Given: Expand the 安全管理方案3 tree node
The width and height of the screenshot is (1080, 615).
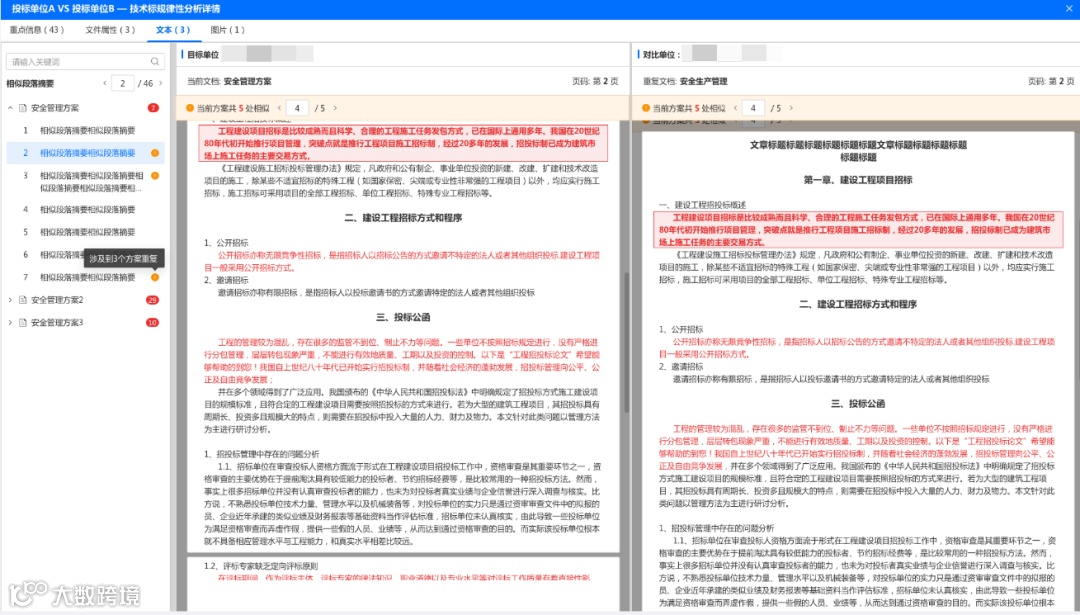Looking at the screenshot, I should [x=10, y=323].
